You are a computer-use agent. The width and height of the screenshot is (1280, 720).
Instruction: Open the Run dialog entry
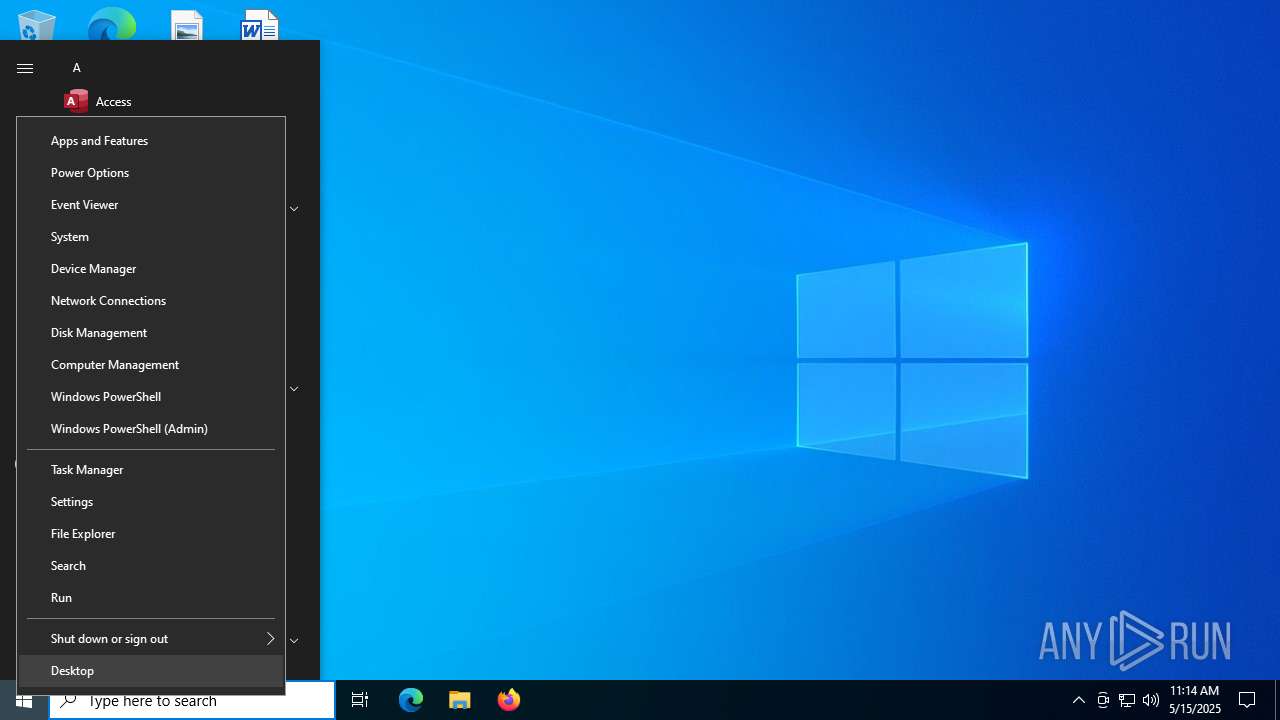(x=151, y=598)
